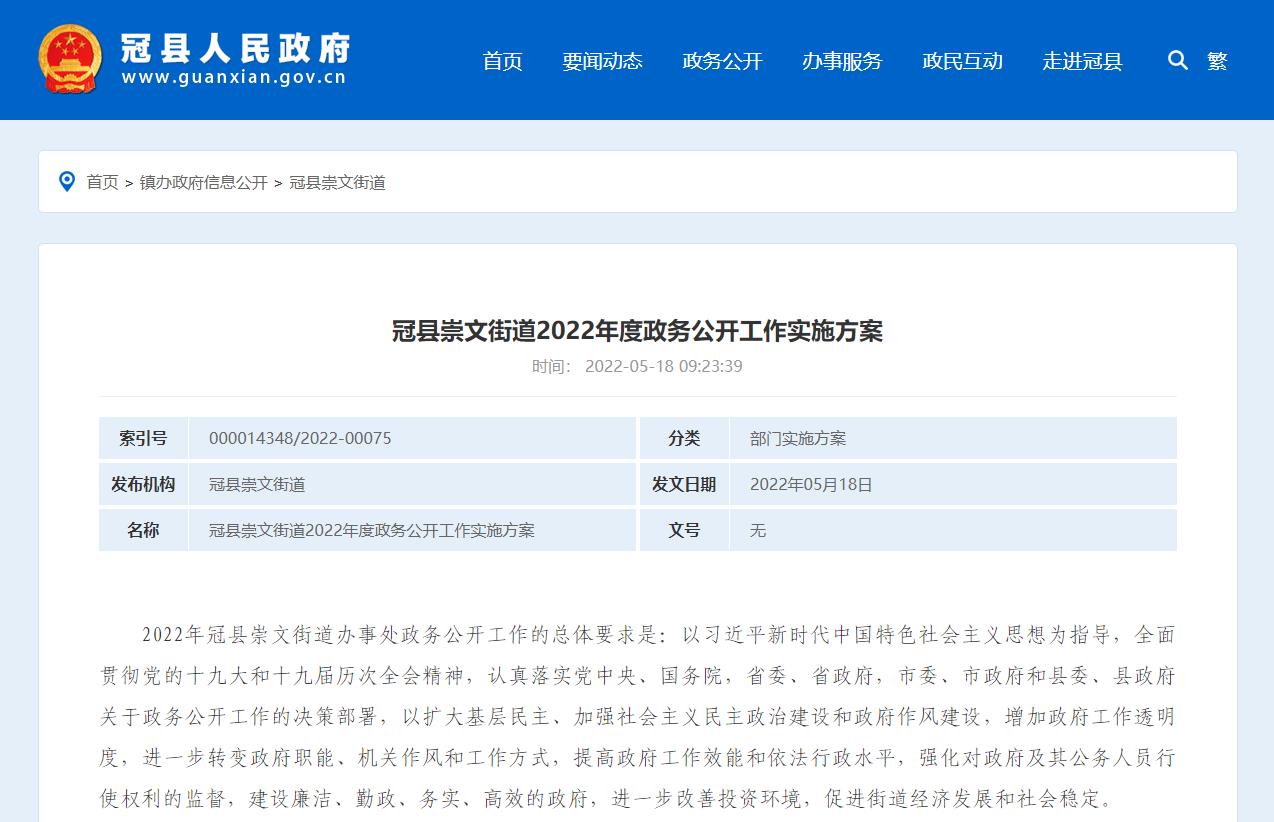Image resolution: width=1274 pixels, height=822 pixels.
Task: Open the search magnifier icon
Action: (1178, 61)
